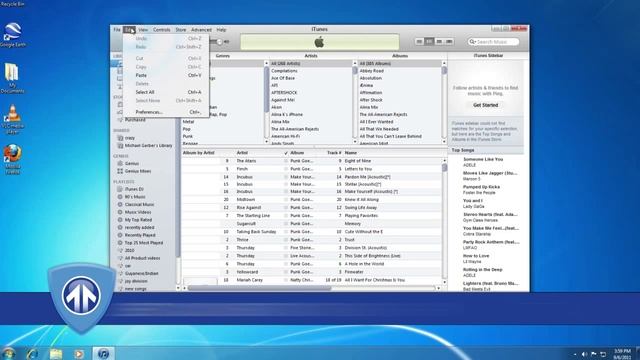Viewport: 640px width, 360px height.
Task: Click the magnifier icon in Search Music
Action: tap(472, 42)
